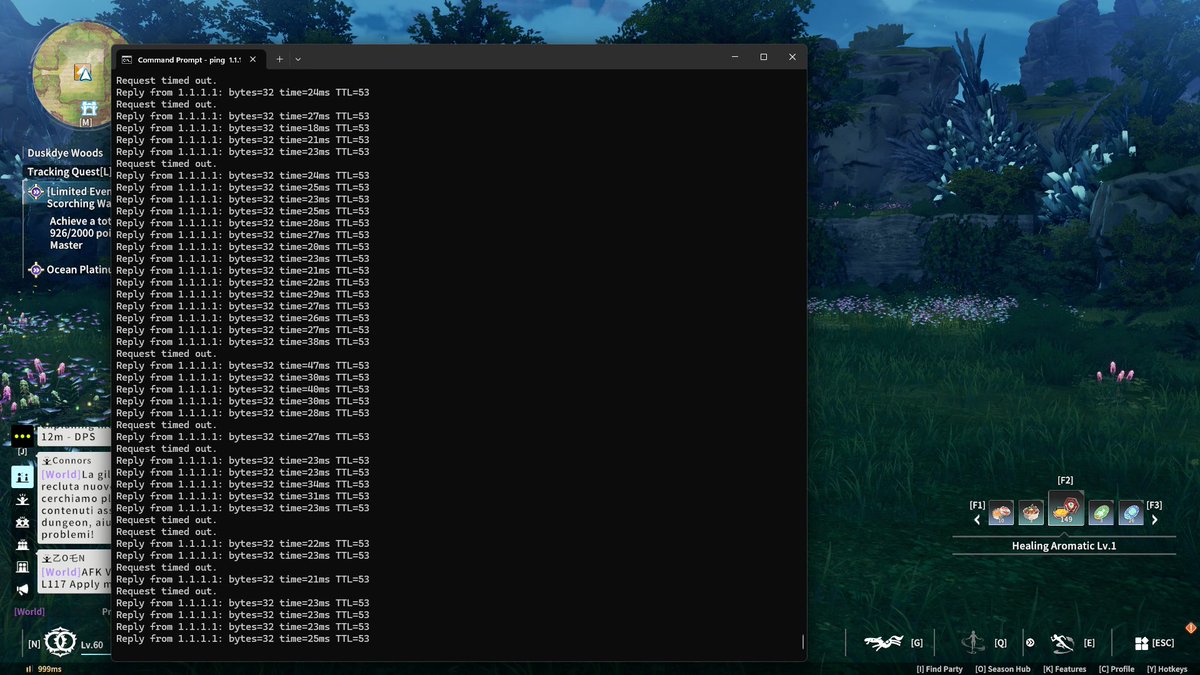The height and width of the screenshot is (675, 1200).
Task: Select the Ocean Platinum quest icon
Action: (36, 269)
